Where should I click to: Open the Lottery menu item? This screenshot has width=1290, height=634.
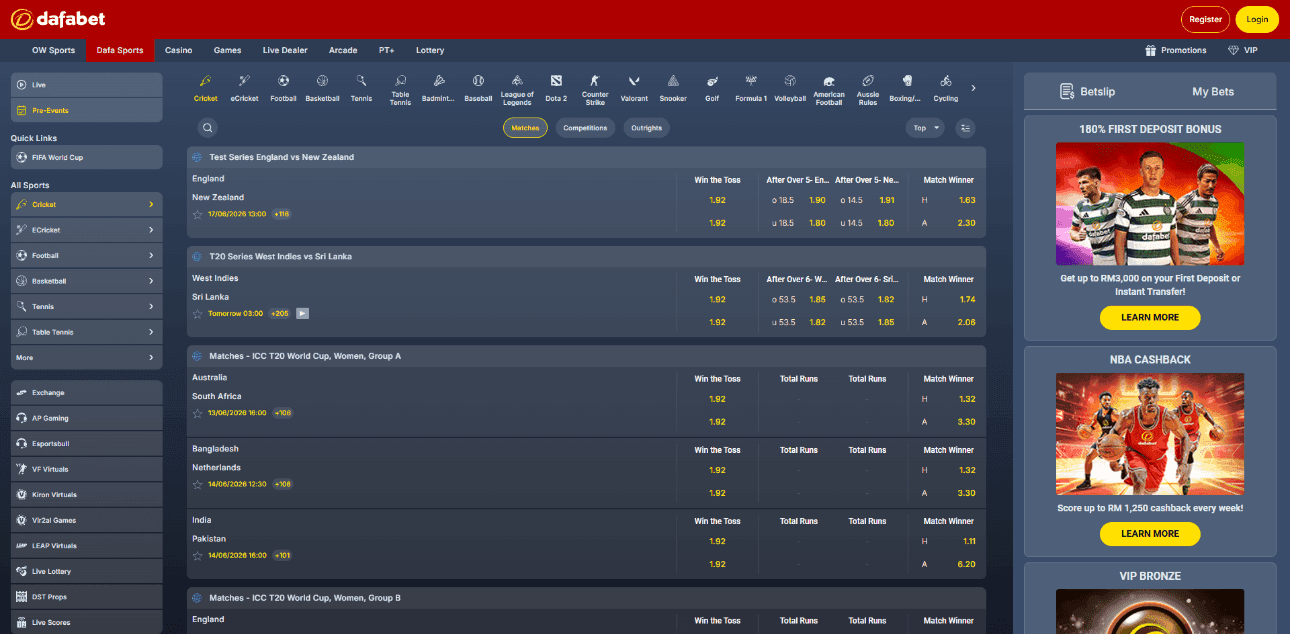430,50
